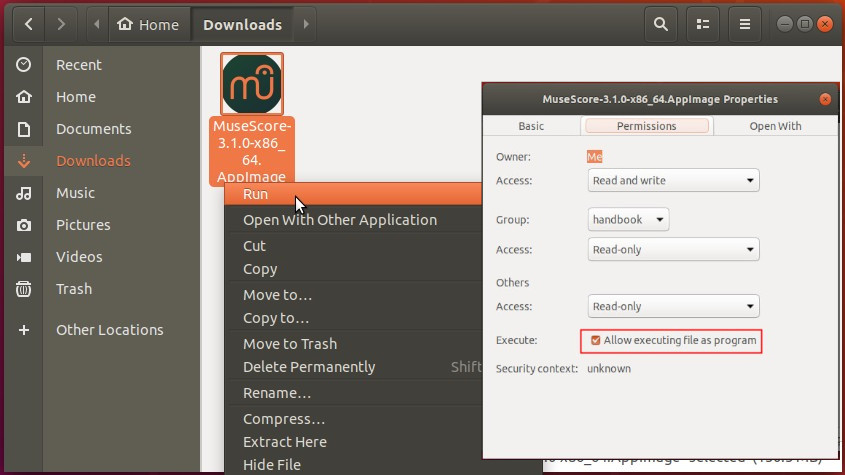Open Music in the sidebar
This screenshot has height=475, width=845.
pos(75,193)
